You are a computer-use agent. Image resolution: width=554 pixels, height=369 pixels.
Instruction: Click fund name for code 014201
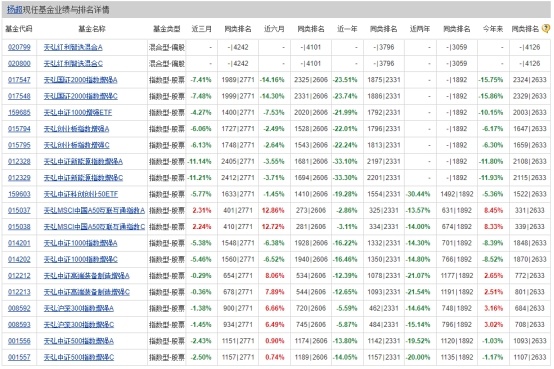click(x=81, y=243)
